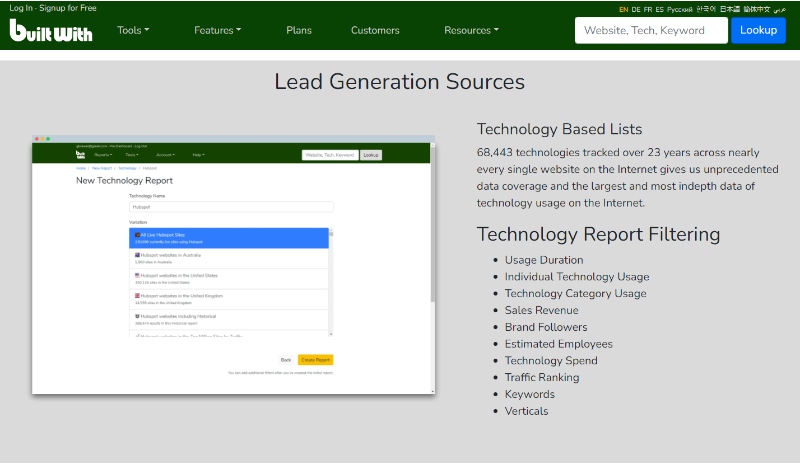Image resolution: width=800 pixels, height=474 pixels.
Task: Open the Customers menu item
Action: pyautogui.click(x=375, y=30)
